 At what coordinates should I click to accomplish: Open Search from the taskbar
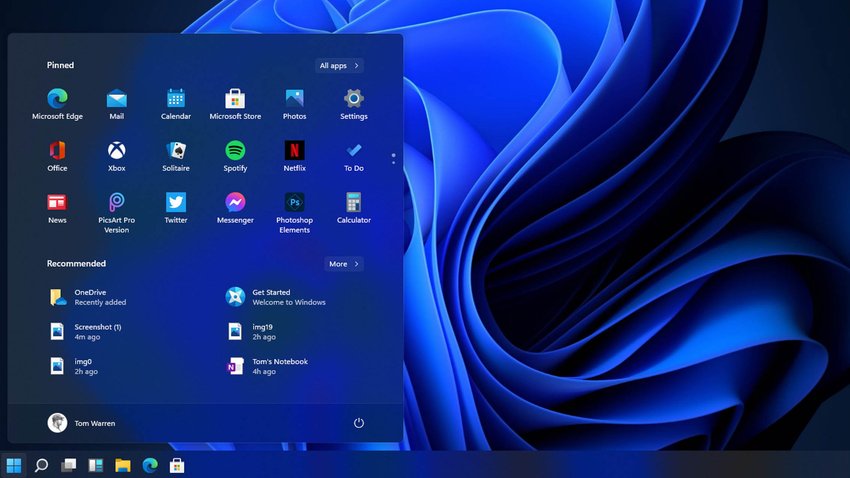coord(41,465)
